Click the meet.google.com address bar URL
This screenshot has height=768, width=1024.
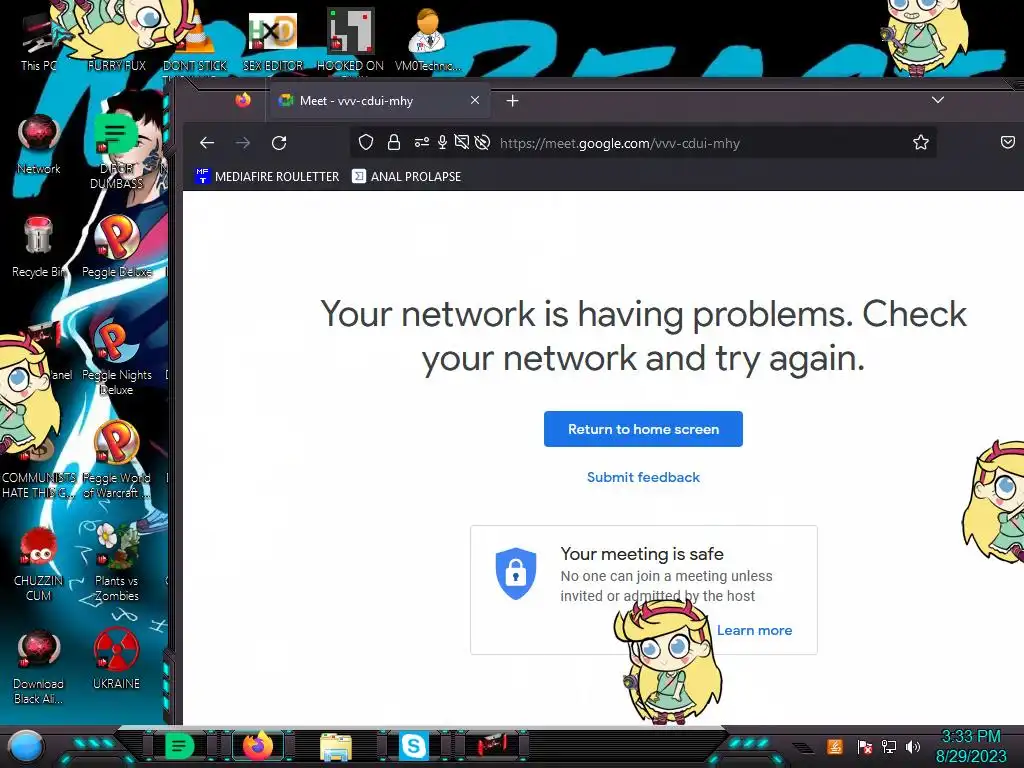click(x=620, y=143)
